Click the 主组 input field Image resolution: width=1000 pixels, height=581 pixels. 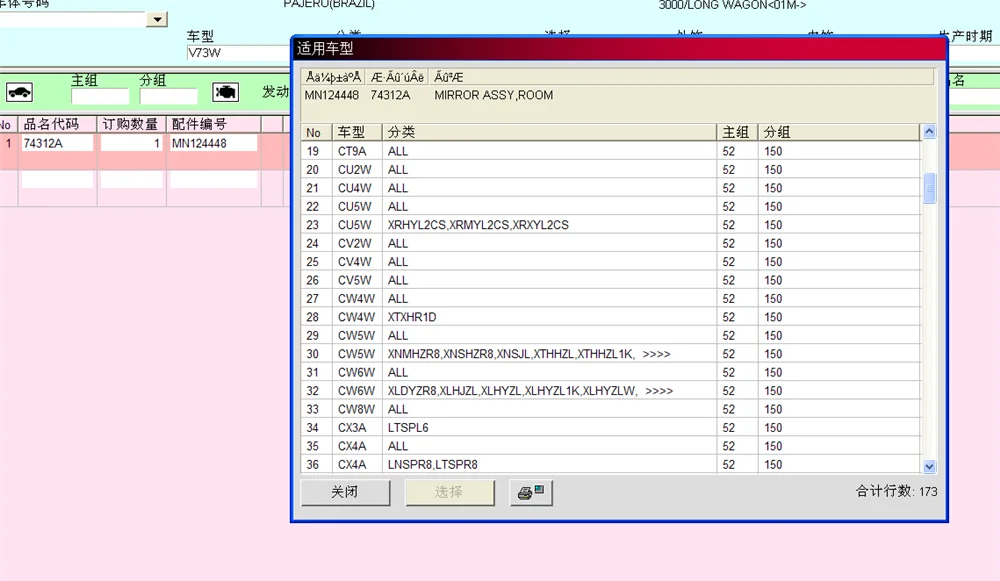click(100, 96)
